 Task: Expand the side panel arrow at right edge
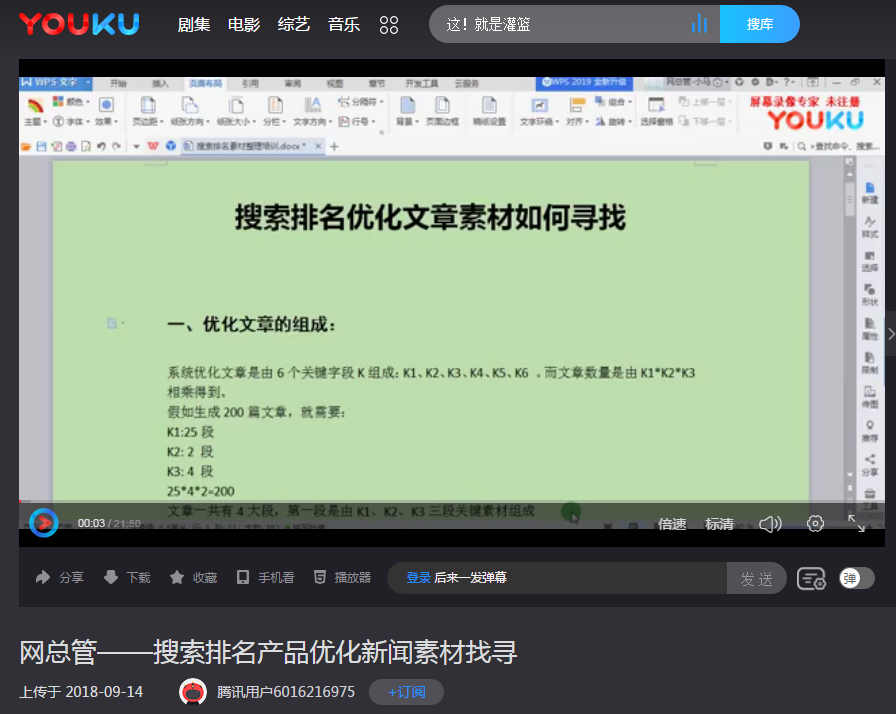coord(890,334)
